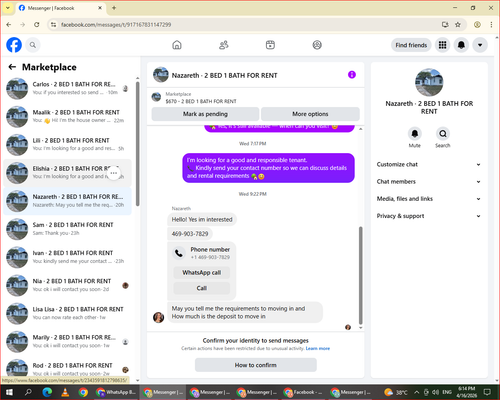Click the large Nazareth listing photo in info panel
Image resolution: width=500 pixels, height=400 pixels.
(x=429, y=82)
